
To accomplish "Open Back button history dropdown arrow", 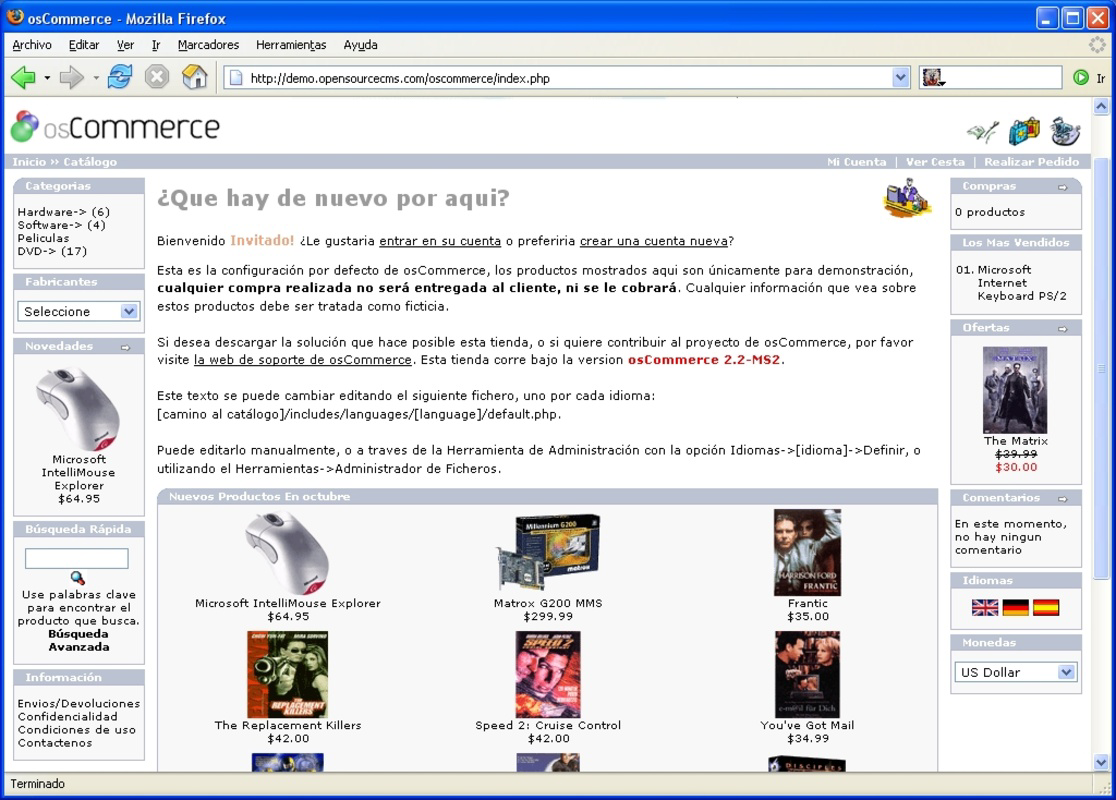I will pyautogui.click(x=47, y=78).
